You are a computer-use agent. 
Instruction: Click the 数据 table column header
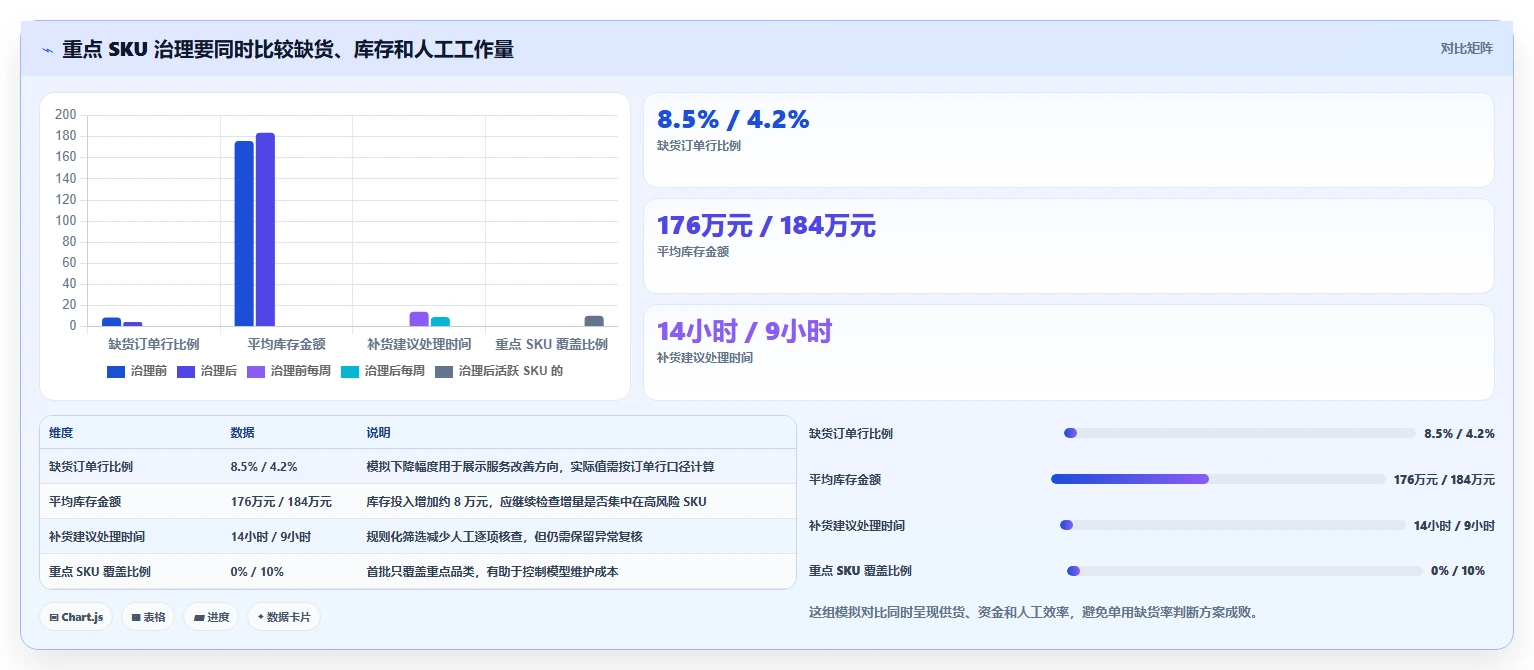pyautogui.click(x=243, y=433)
